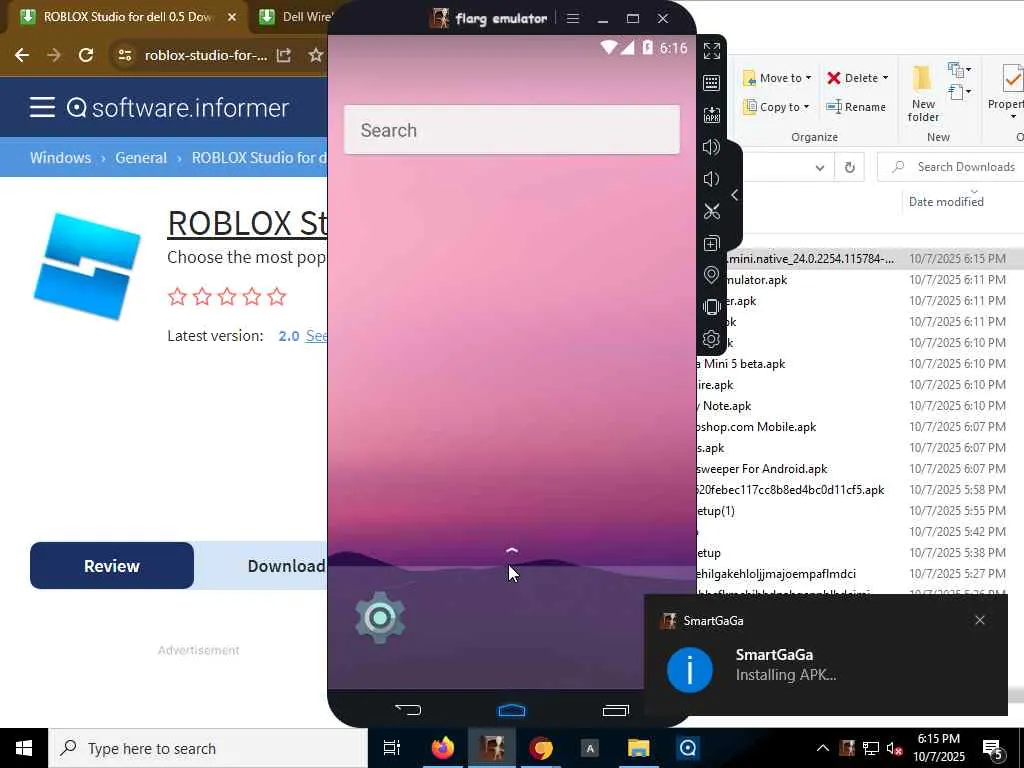Select the mini.native_24.0.2254 file row
The height and width of the screenshot is (768, 1024).
coord(860,259)
